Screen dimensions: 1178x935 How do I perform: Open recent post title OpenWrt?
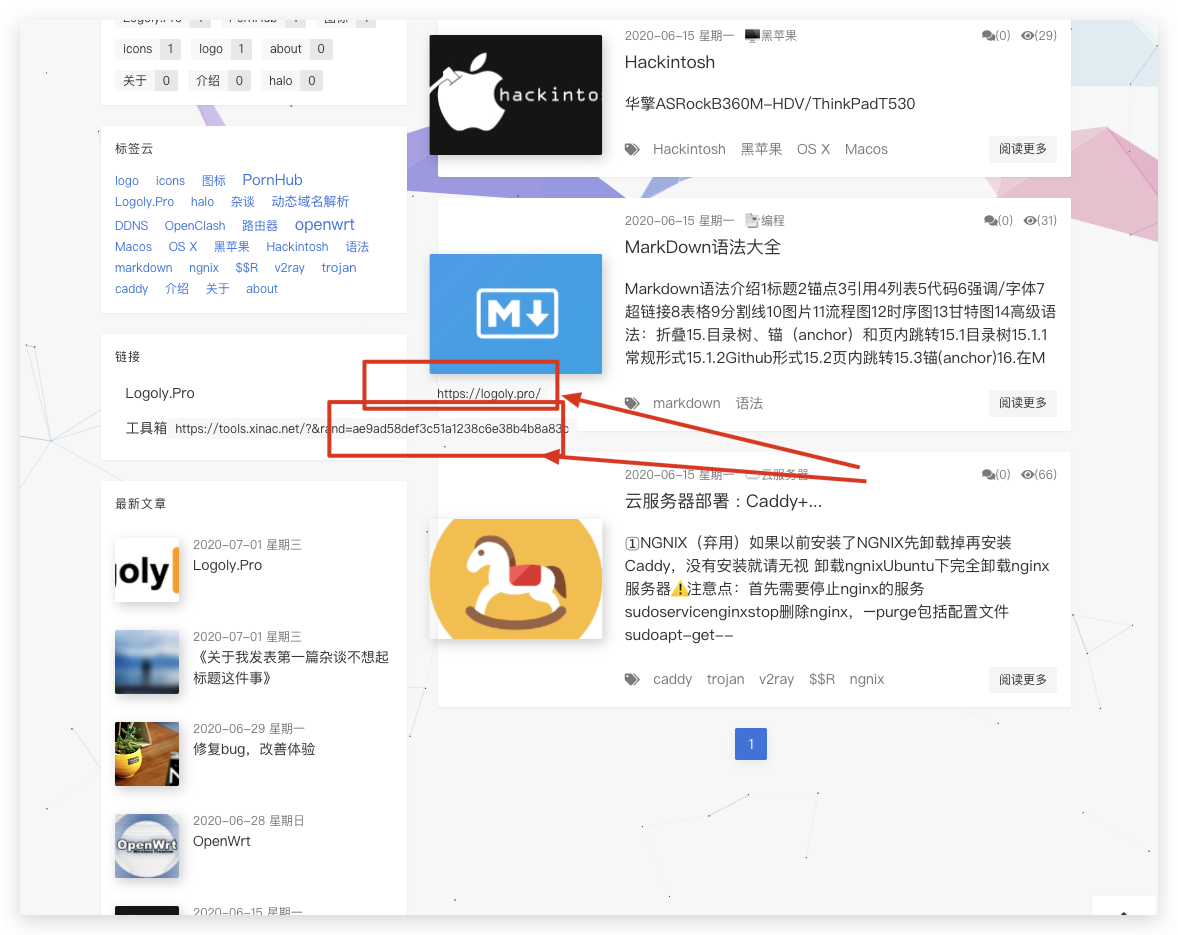(x=222, y=841)
